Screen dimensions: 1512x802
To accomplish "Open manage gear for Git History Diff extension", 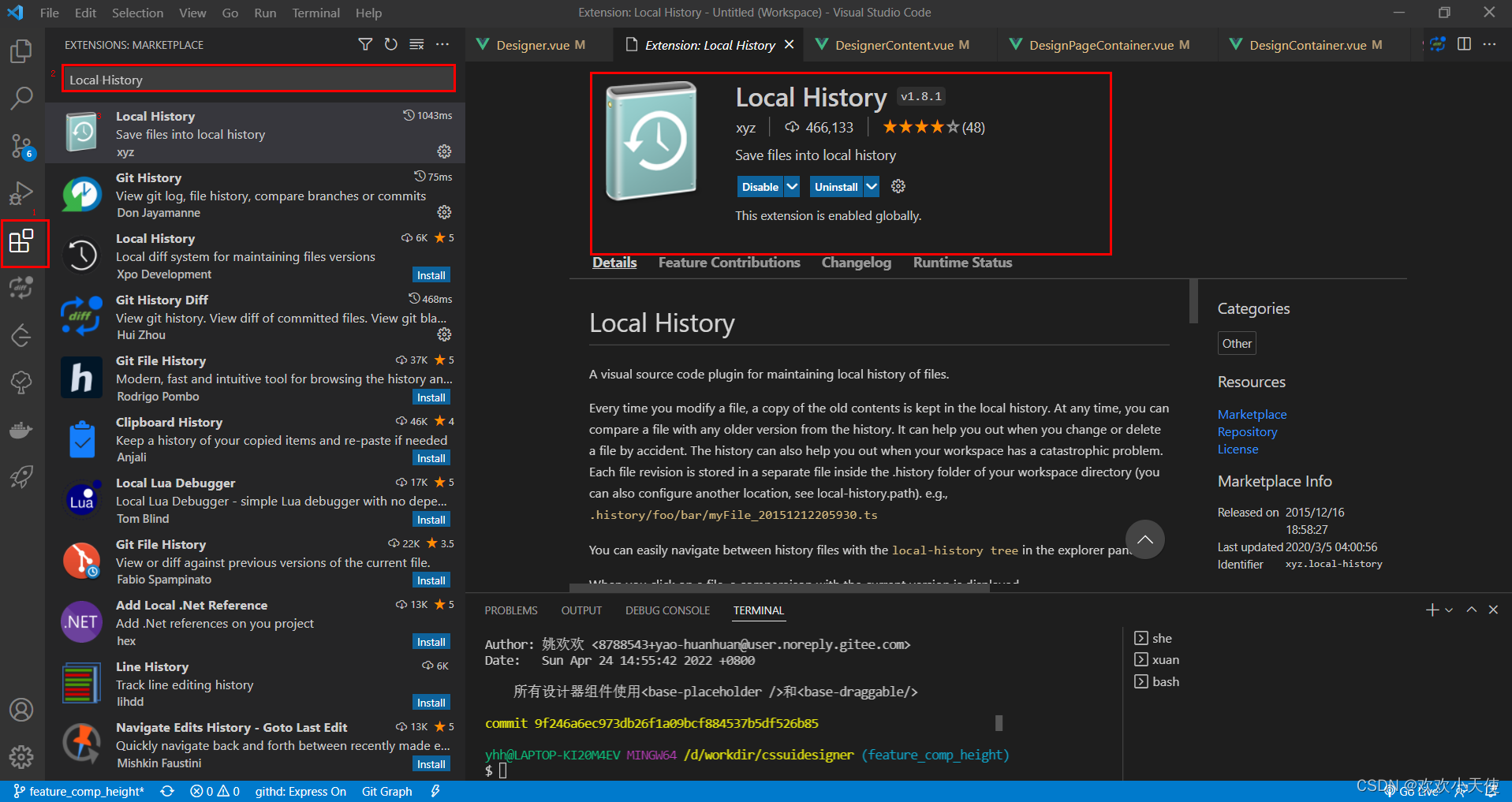I will click(x=444, y=334).
